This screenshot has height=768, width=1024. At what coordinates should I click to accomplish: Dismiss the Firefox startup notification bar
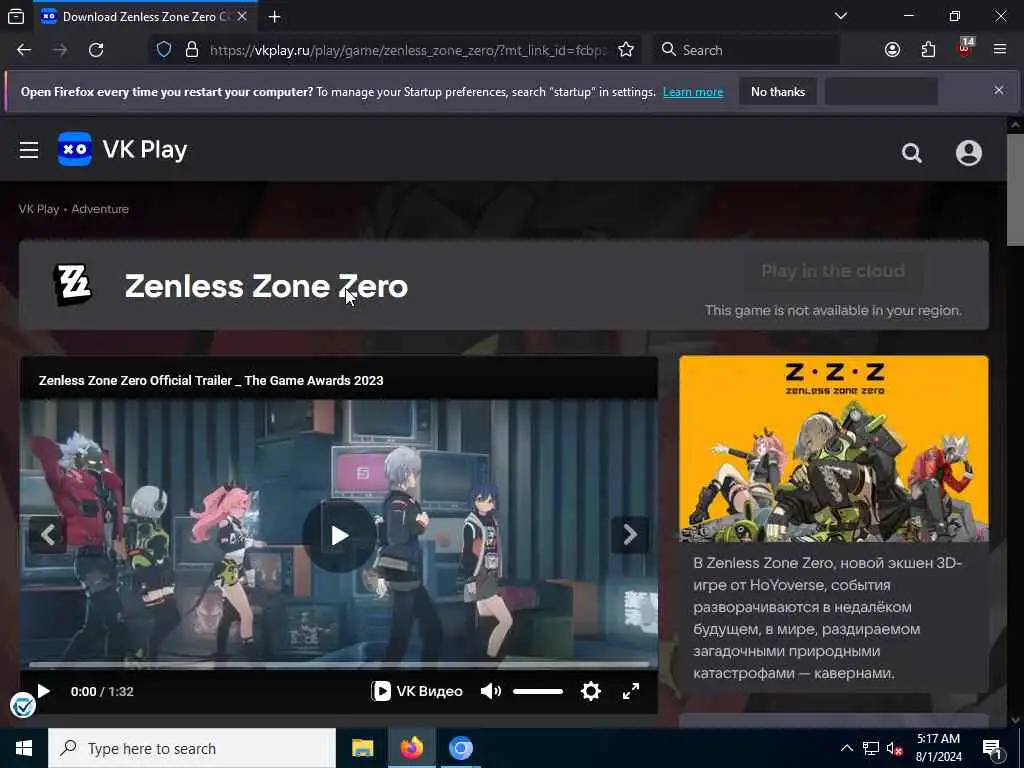[999, 90]
